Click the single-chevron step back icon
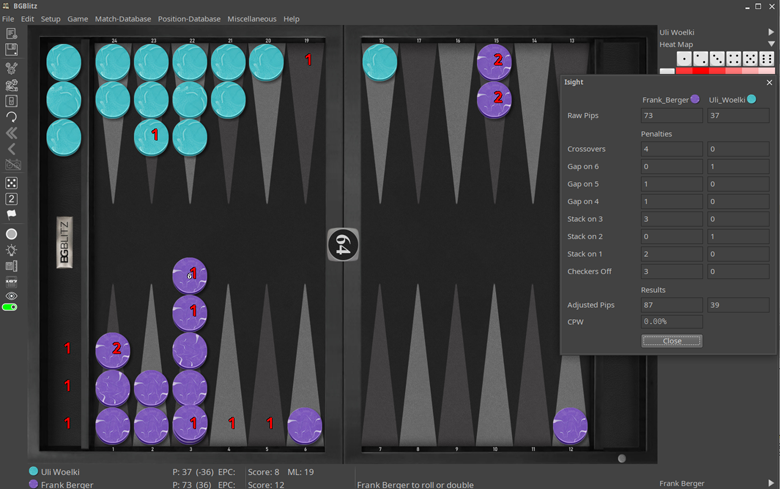 (11, 149)
